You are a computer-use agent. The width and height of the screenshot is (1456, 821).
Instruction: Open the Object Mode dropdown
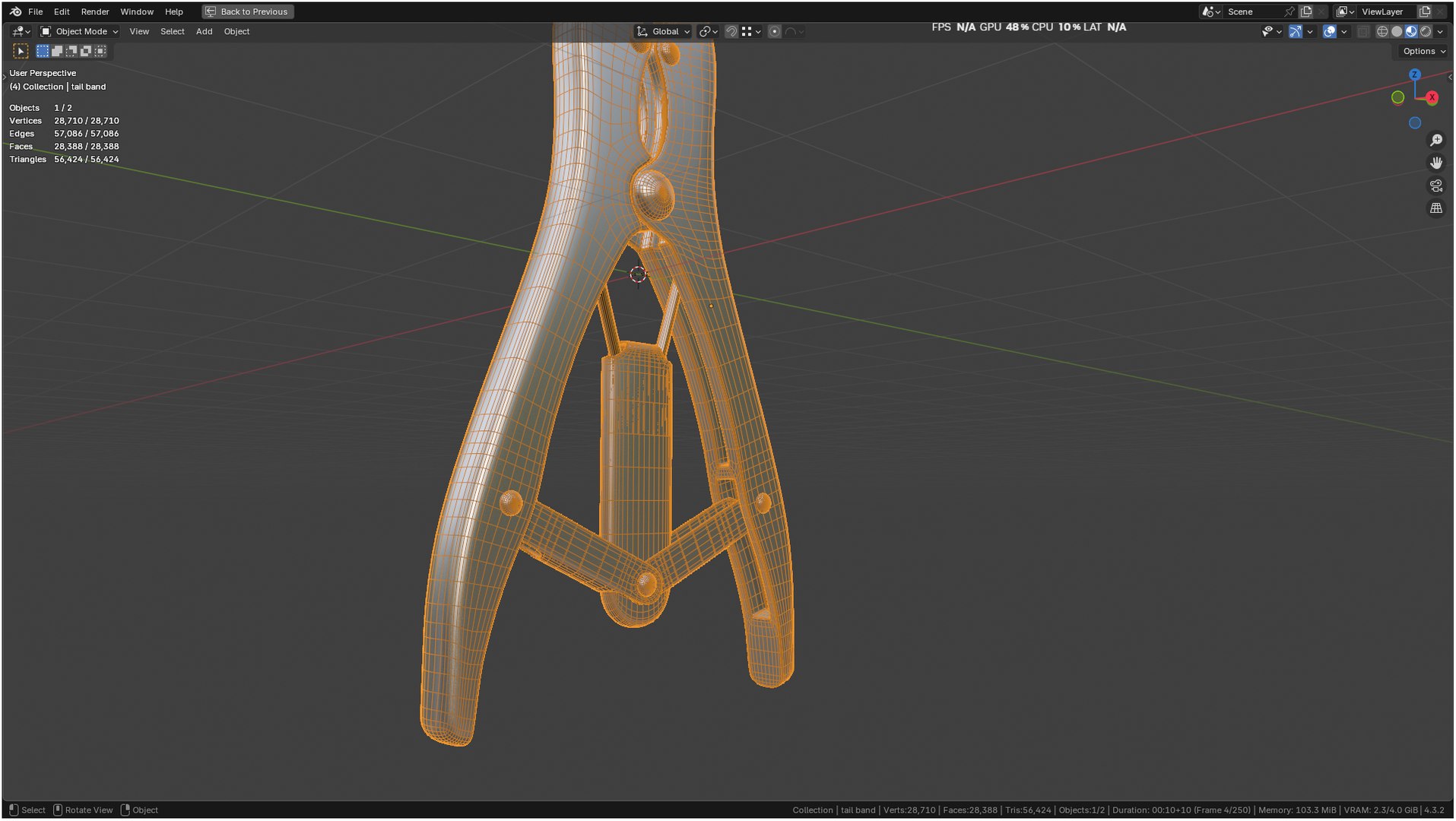(79, 31)
